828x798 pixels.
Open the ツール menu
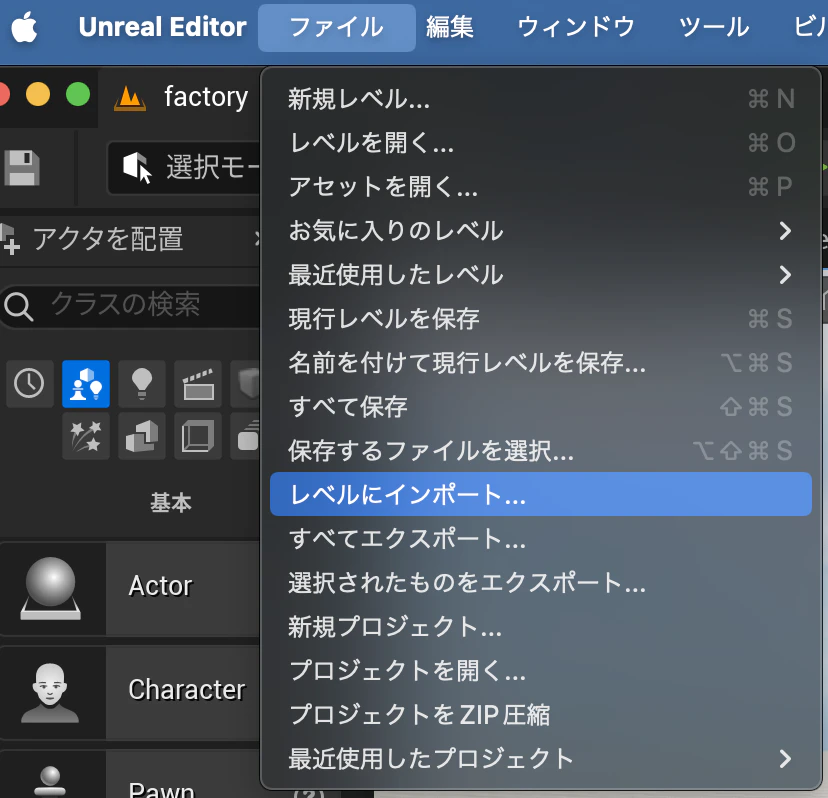(713, 27)
